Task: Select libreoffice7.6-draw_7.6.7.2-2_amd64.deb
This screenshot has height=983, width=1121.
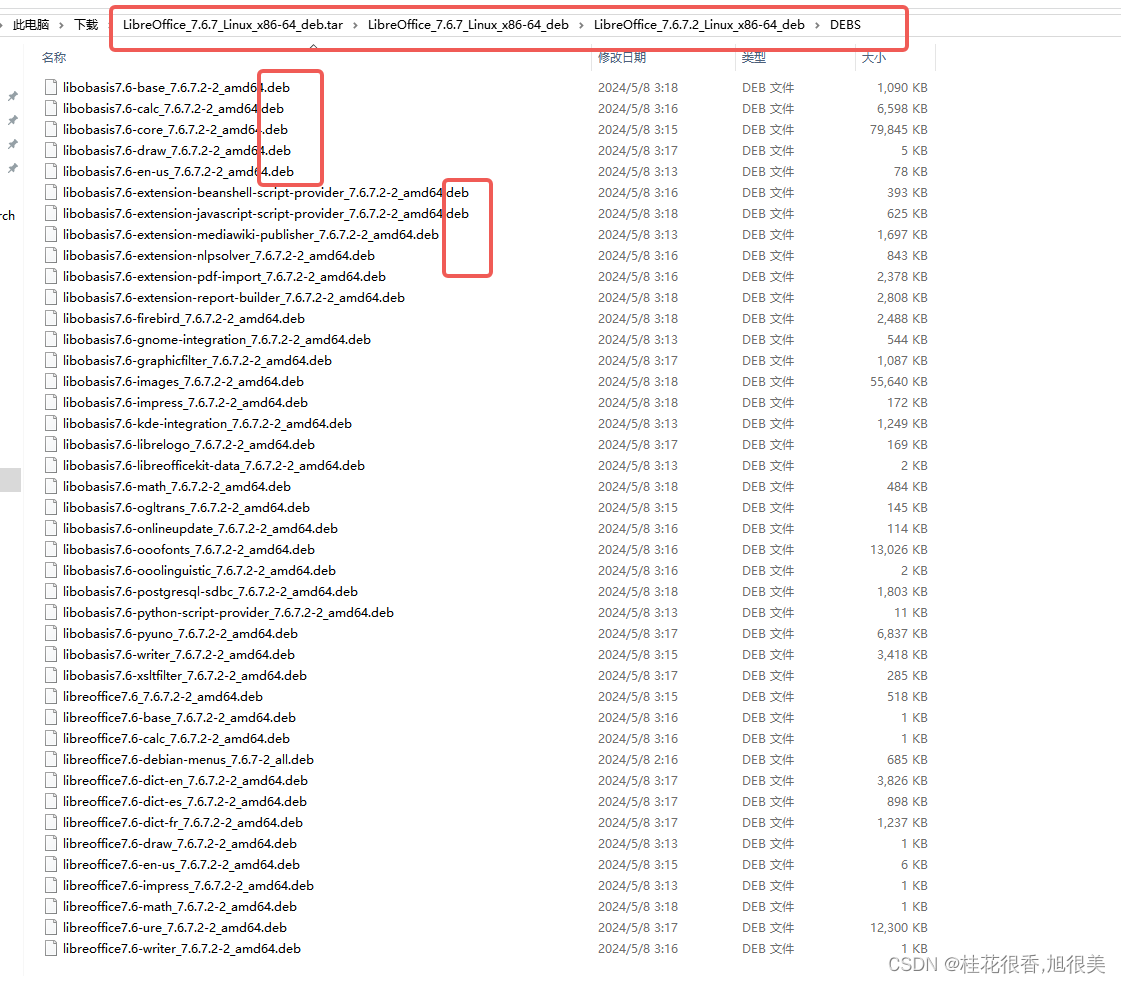Action: coord(179,844)
